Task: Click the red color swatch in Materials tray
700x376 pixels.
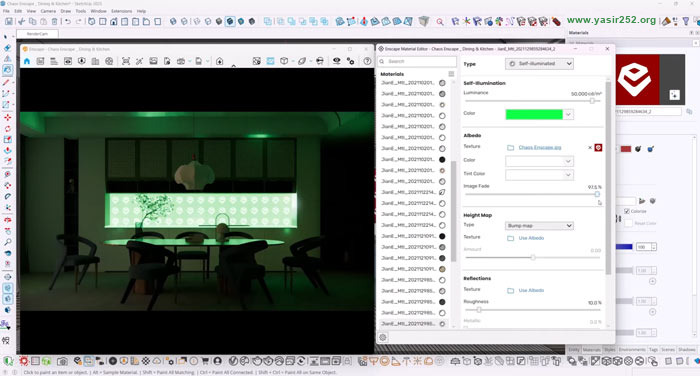Action: point(625,149)
